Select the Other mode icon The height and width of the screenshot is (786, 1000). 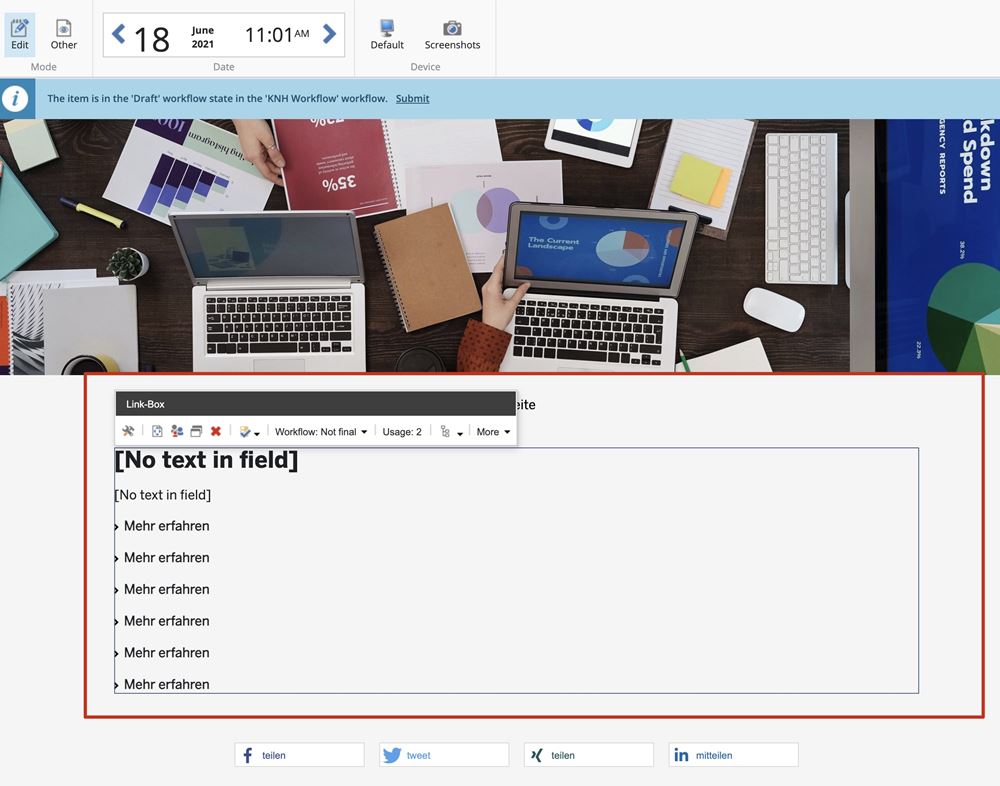point(64,34)
